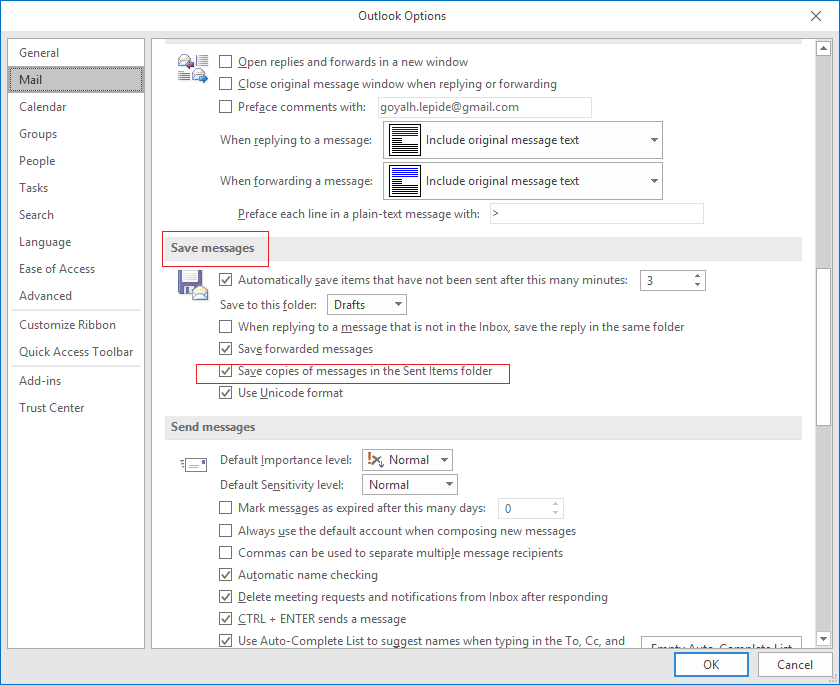This screenshot has height=685, width=840.
Task: Open Tasks options category
Action: (x=76, y=187)
